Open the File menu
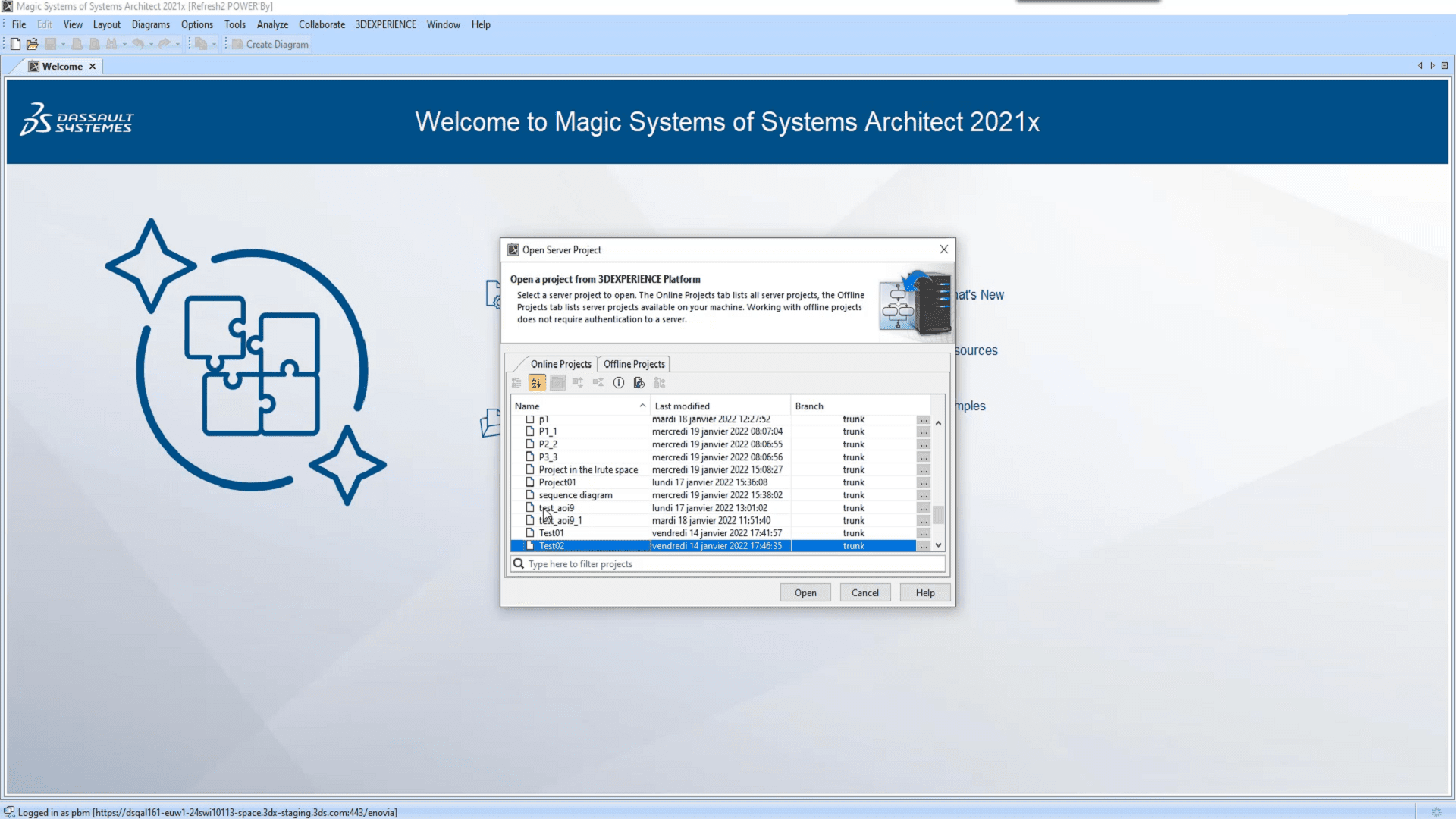The height and width of the screenshot is (819, 1456). (19, 24)
